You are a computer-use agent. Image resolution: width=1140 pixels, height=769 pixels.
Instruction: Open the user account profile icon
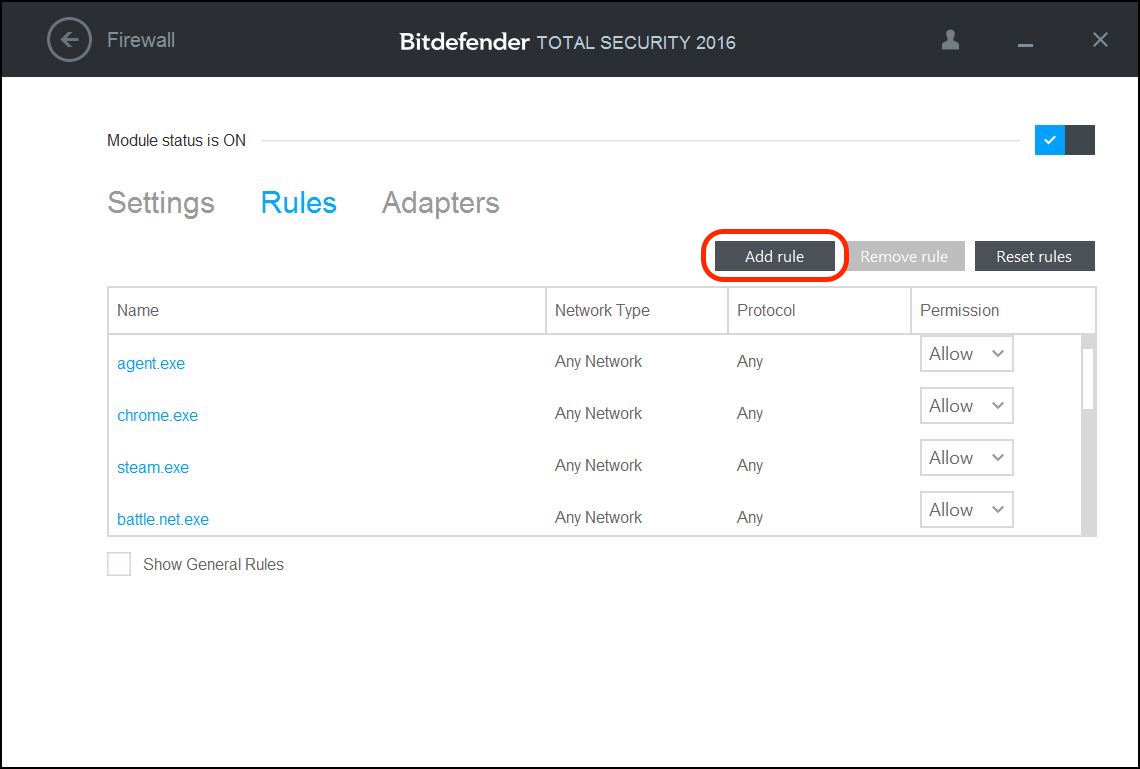coord(950,40)
